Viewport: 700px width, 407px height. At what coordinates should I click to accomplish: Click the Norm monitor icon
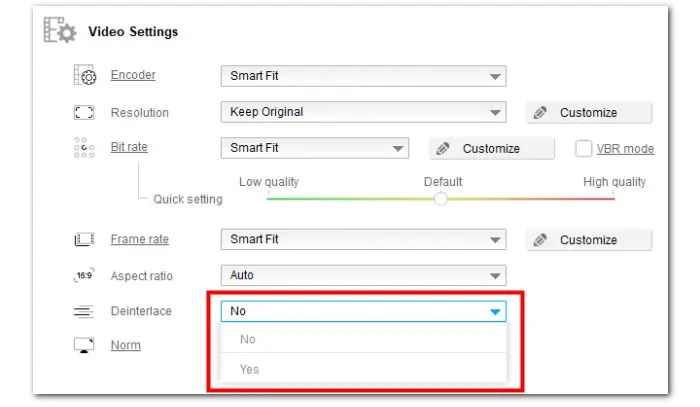tap(84, 346)
